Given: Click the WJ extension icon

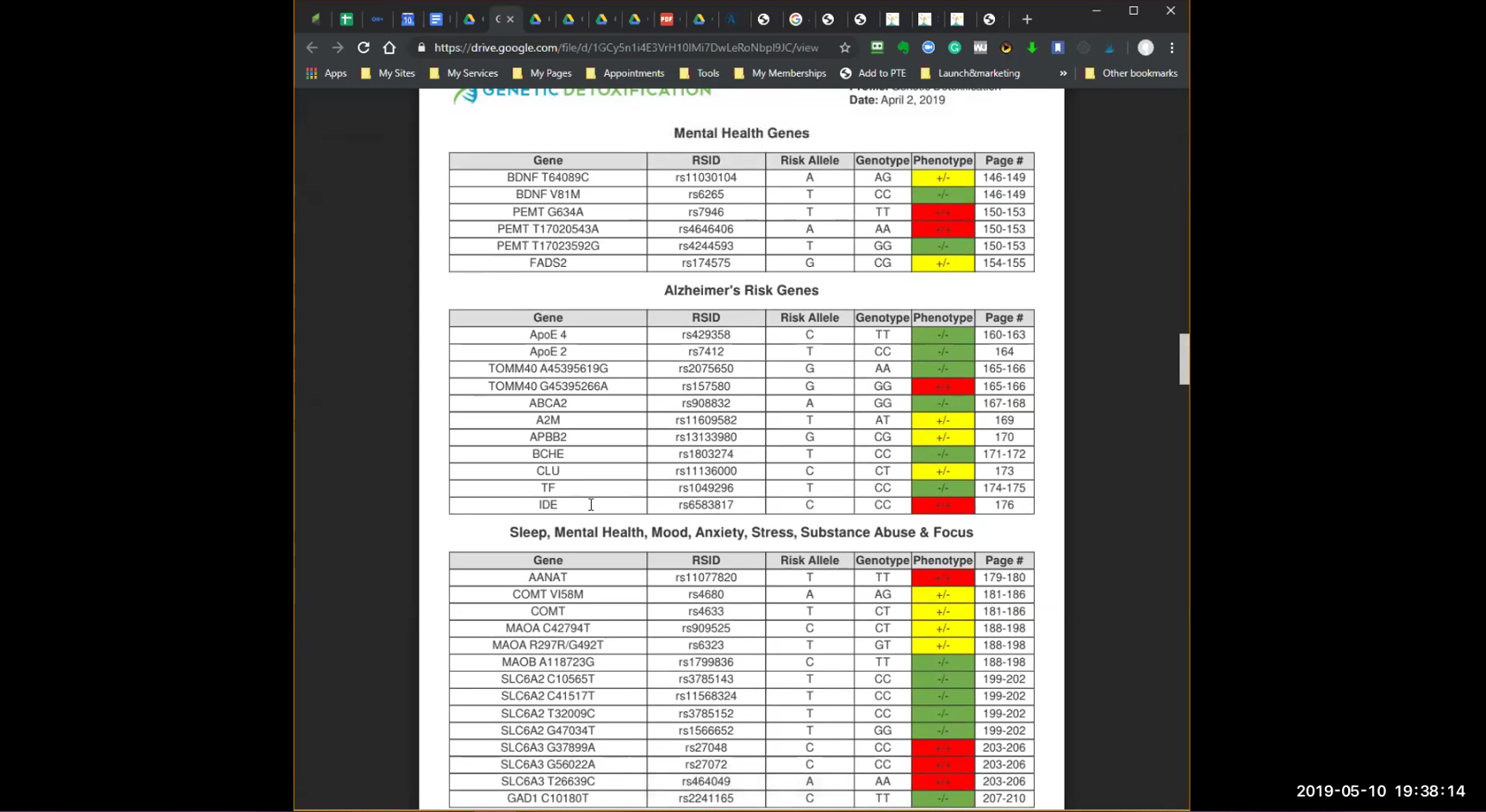Looking at the screenshot, I should coord(980,48).
